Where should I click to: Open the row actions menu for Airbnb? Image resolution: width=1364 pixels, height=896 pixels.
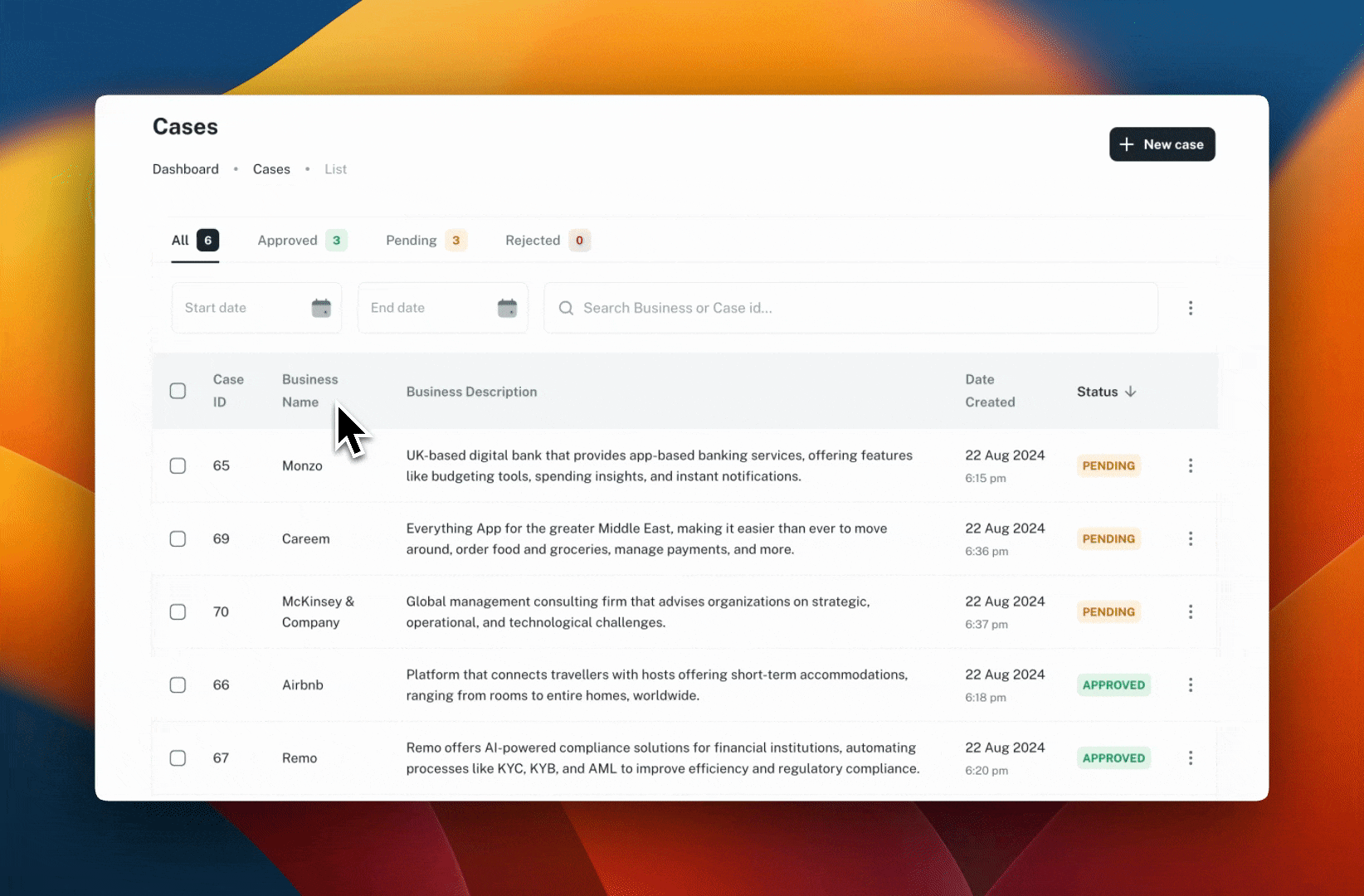[1191, 684]
